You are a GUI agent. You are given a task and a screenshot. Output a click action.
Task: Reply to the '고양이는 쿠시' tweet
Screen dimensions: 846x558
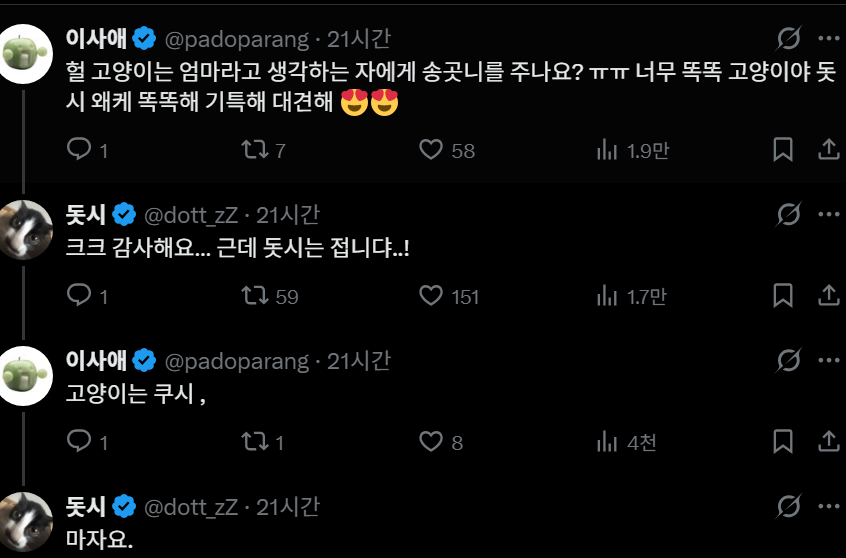[79, 442]
